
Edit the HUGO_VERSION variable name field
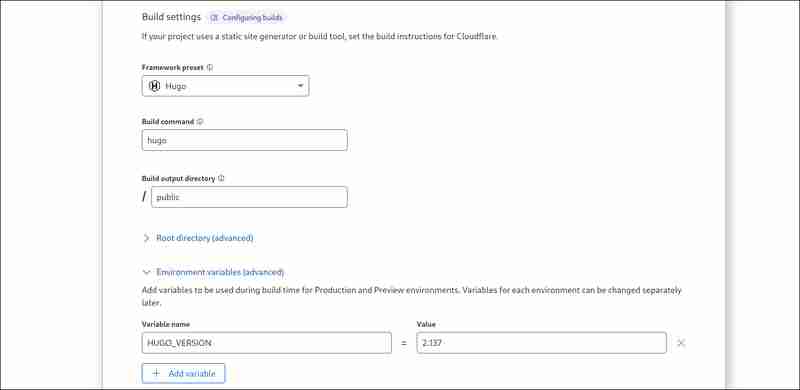click(266, 343)
